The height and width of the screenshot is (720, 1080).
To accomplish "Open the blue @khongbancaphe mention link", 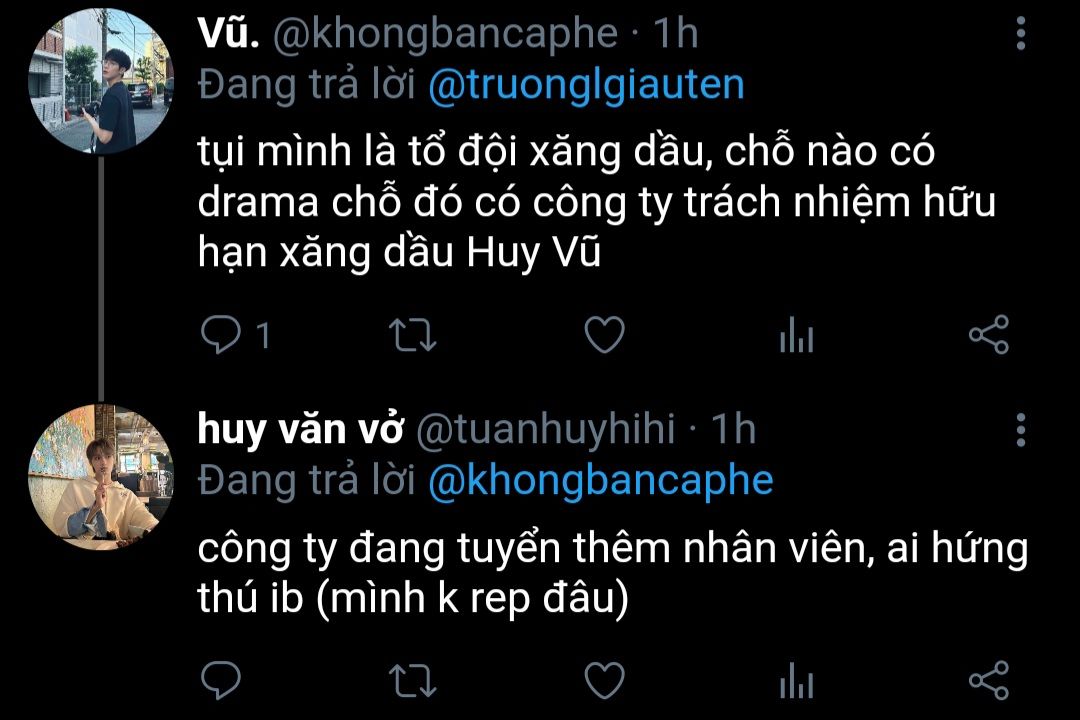I will pyautogui.click(x=601, y=481).
